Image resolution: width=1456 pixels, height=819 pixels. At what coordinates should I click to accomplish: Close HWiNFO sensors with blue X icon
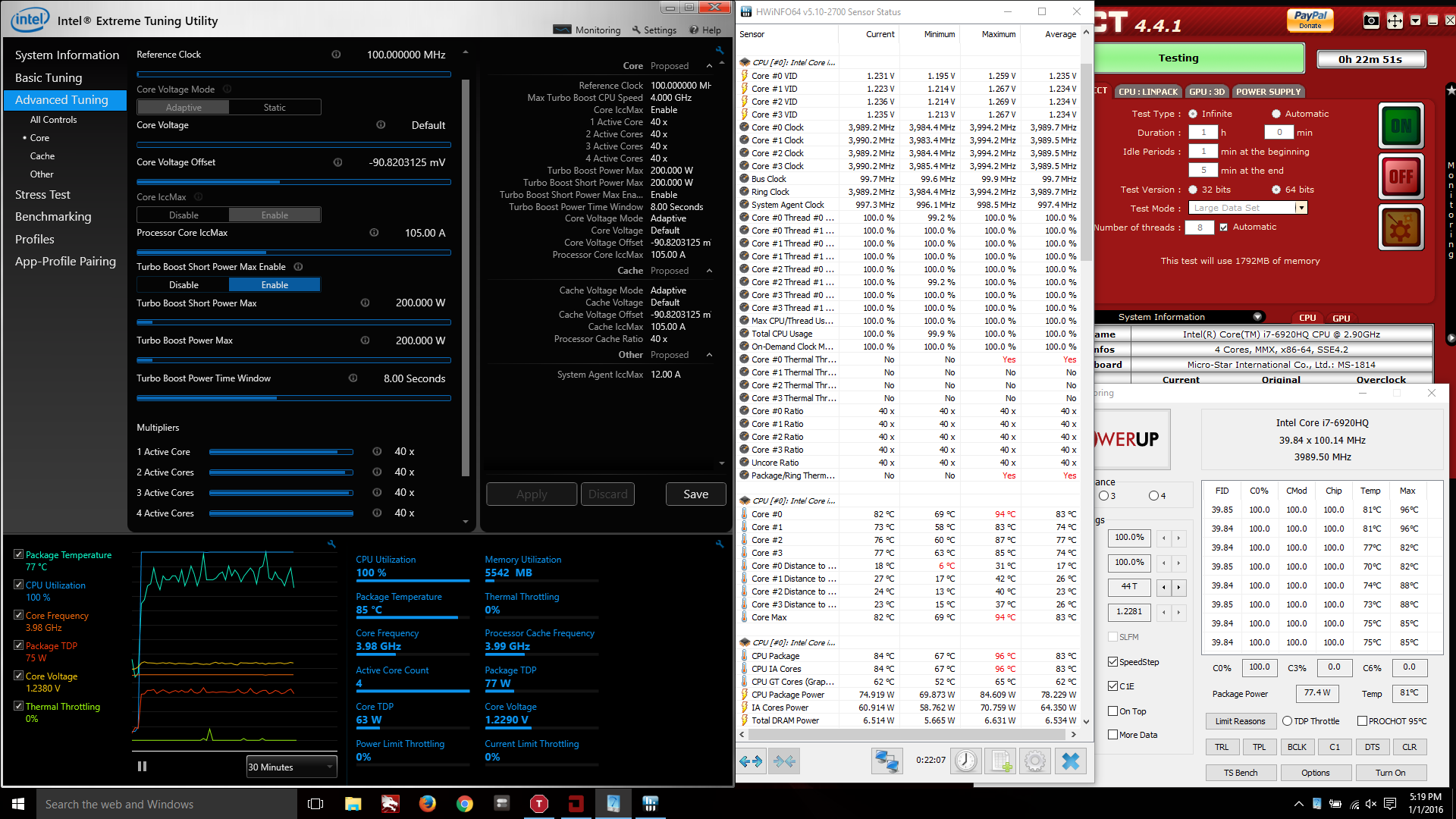click(x=1070, y=761)
